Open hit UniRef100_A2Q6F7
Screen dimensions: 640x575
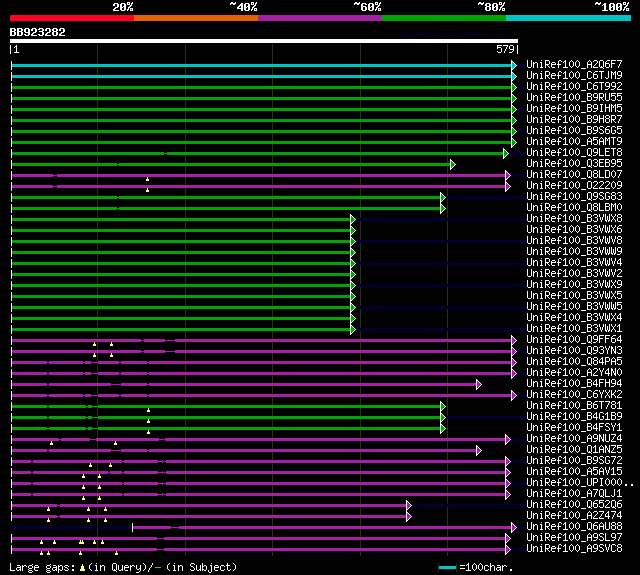pos(574,64)
